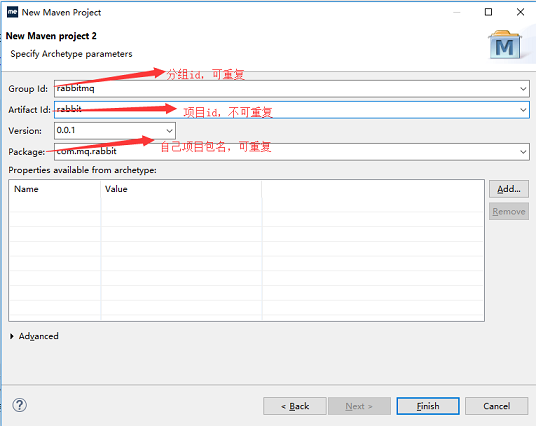Click the "Specify Archetype parameters" text
The height and width of the screenshot is (426, 536).
point(71,54)
